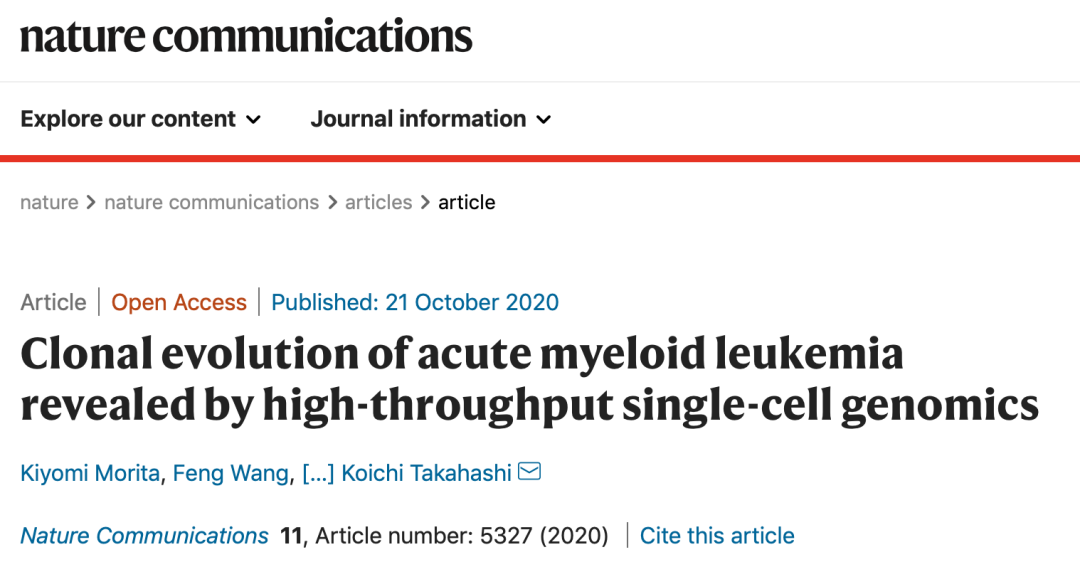The image size is (1080, 562).
Task: Click the current article breadcrumb item
Action: coord(467,202)
